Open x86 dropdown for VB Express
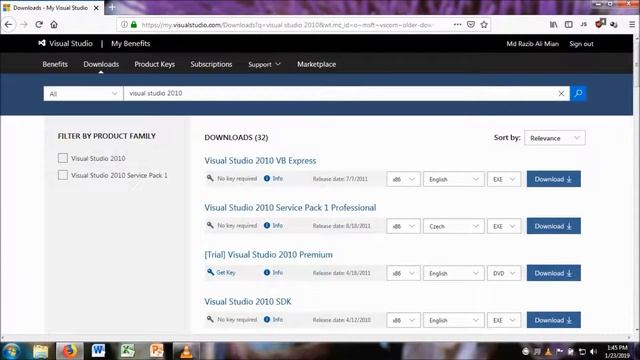This screenshot has width=640, height=360. tap(403, 179)
